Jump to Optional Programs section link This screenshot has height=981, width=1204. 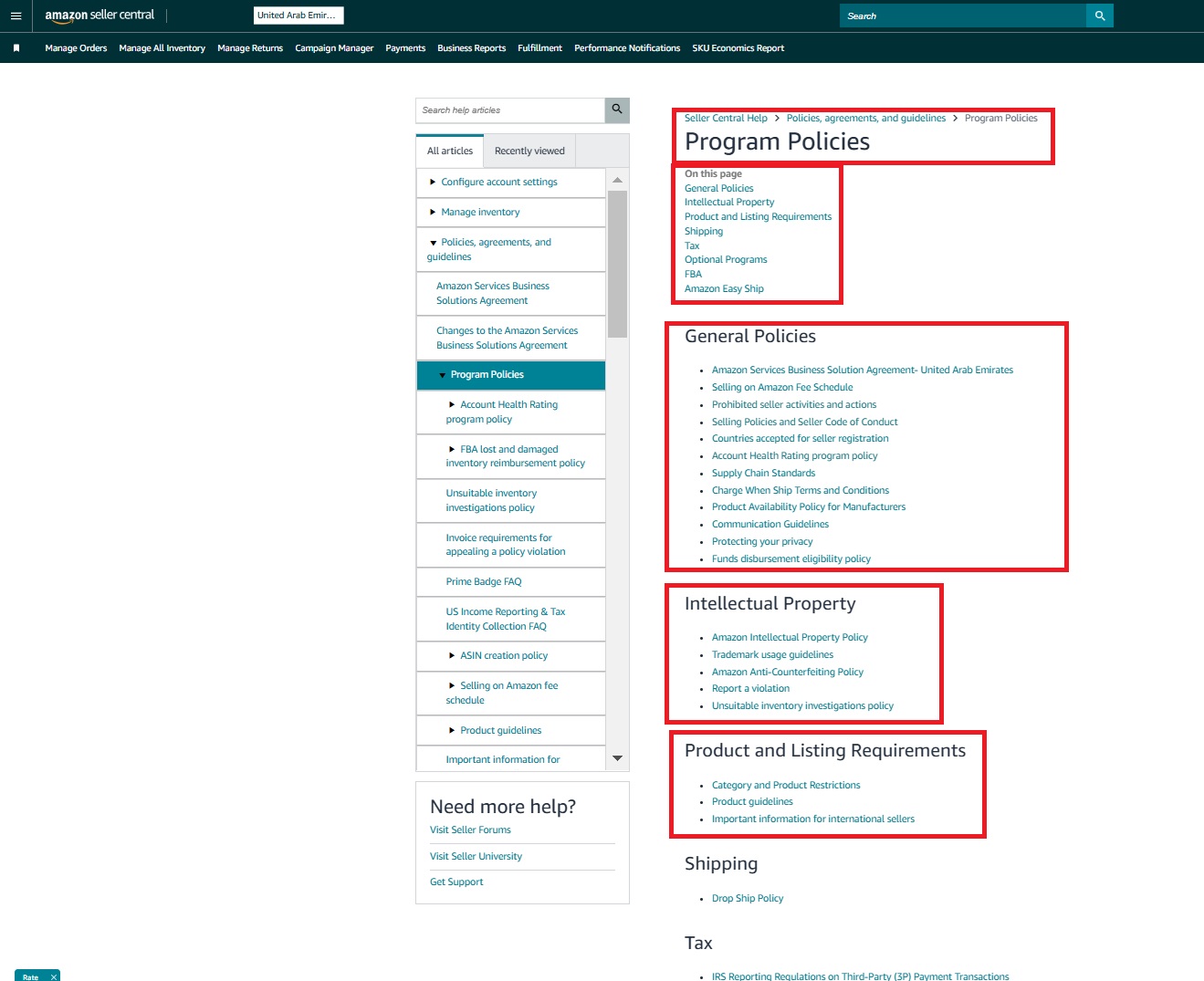[x=726, y=260]
